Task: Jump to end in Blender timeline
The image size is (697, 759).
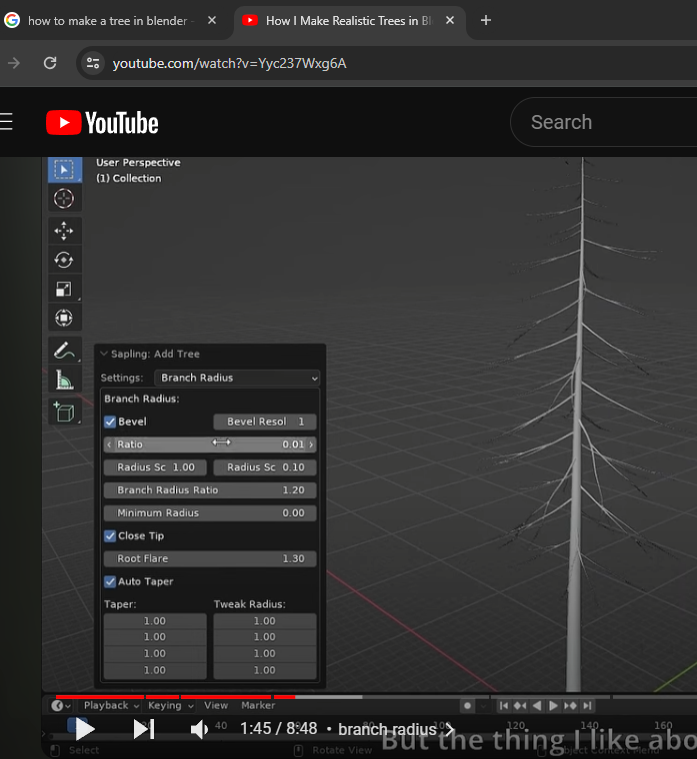Action: pos(587,706)
